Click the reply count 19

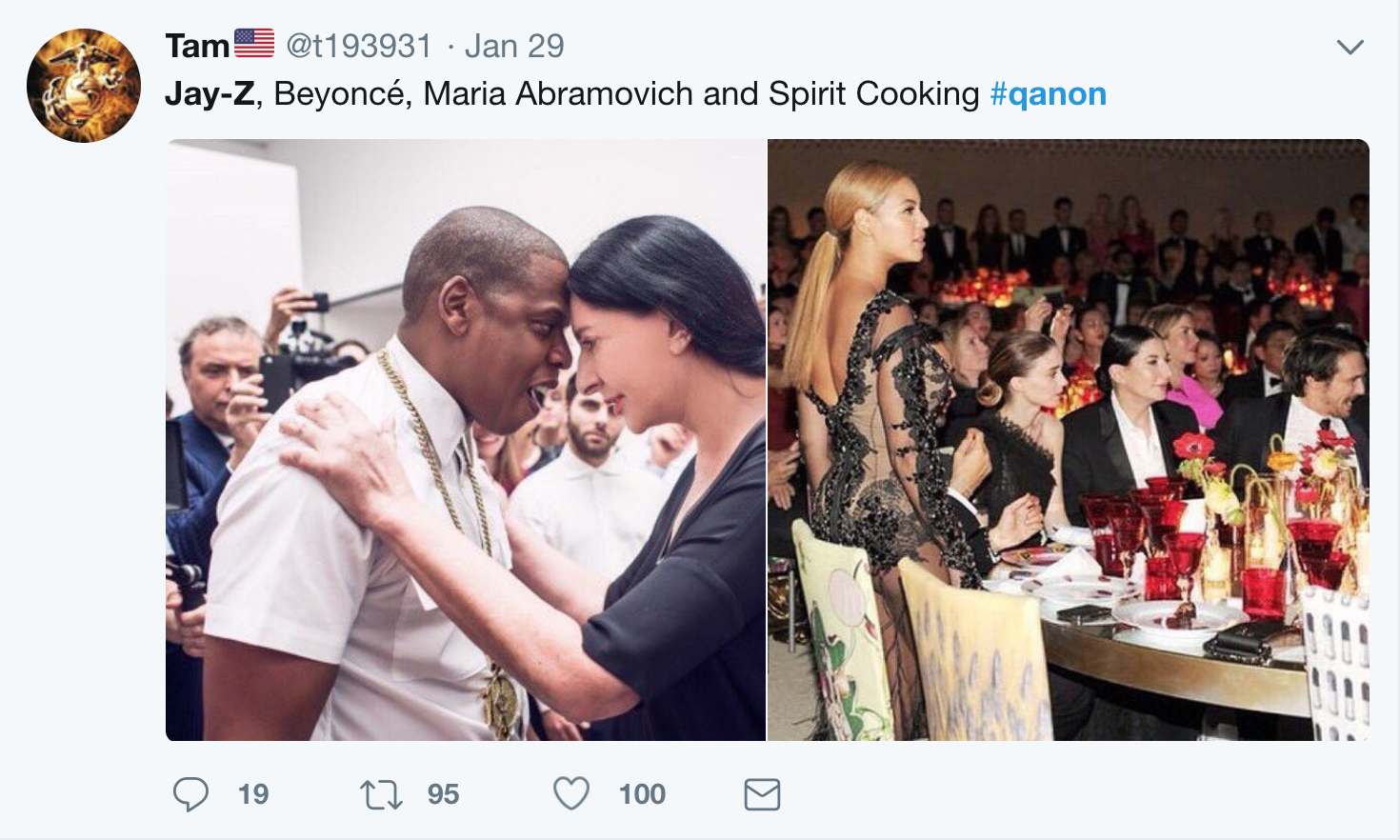253,794
